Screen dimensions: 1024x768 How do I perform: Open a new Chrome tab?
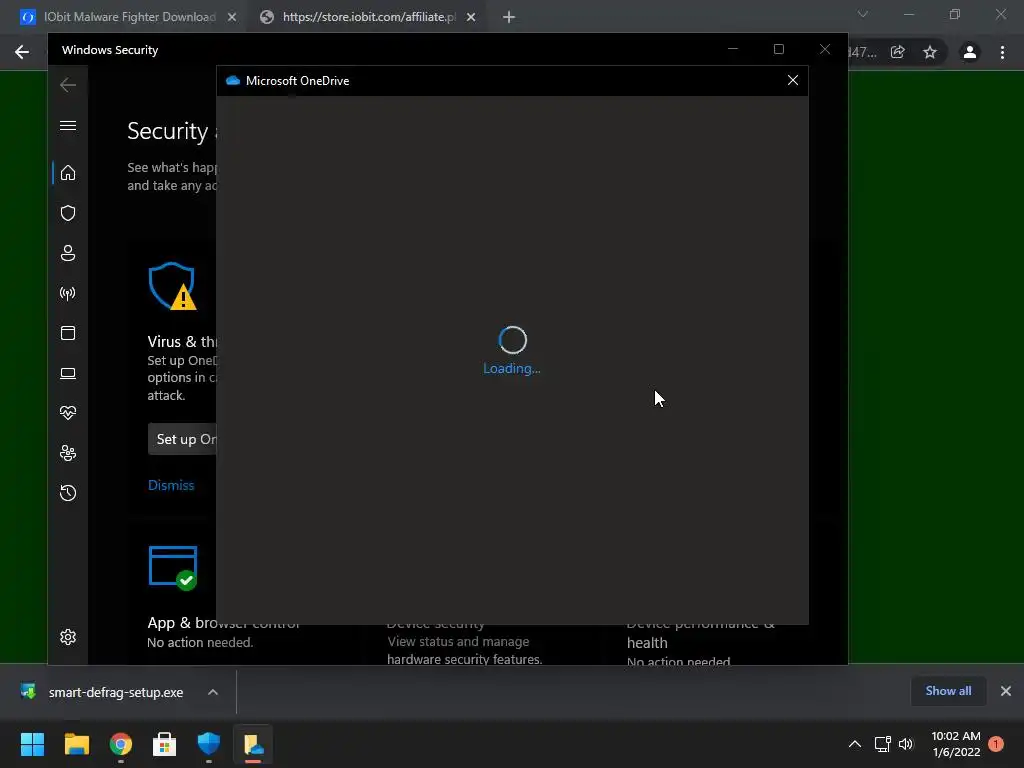[509, 18]
